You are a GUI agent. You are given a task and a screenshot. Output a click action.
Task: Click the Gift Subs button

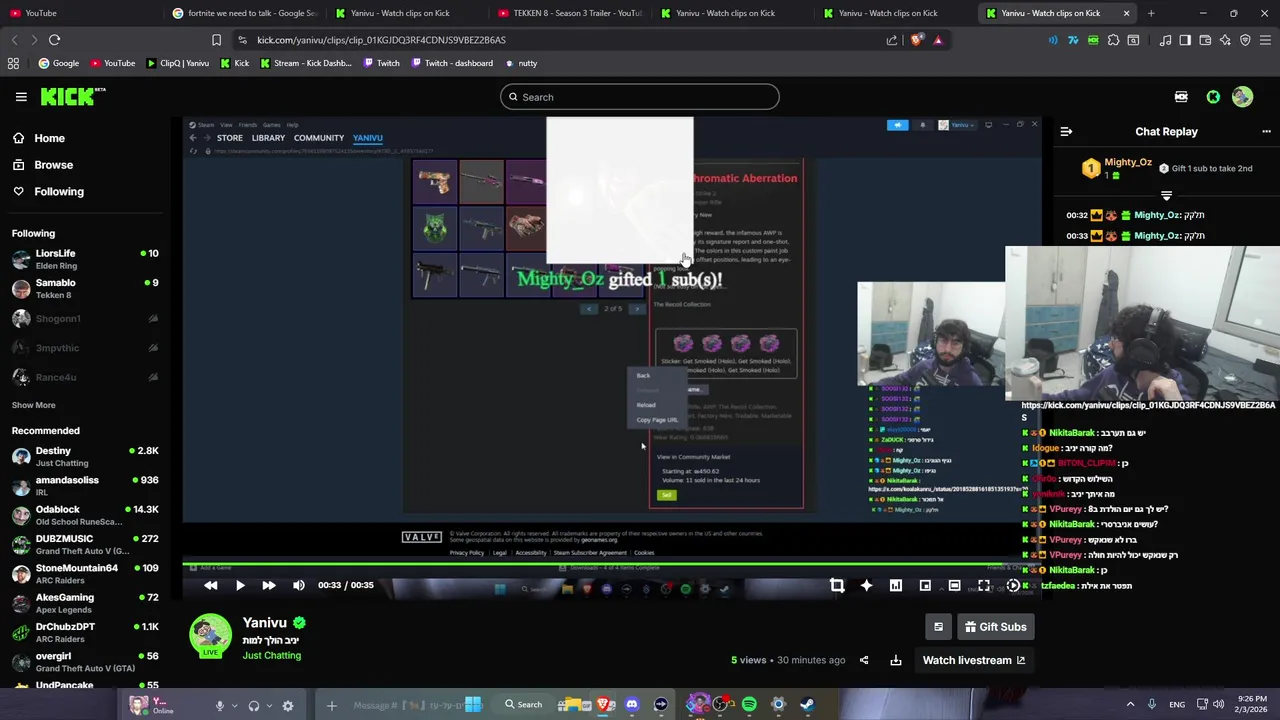995,627
